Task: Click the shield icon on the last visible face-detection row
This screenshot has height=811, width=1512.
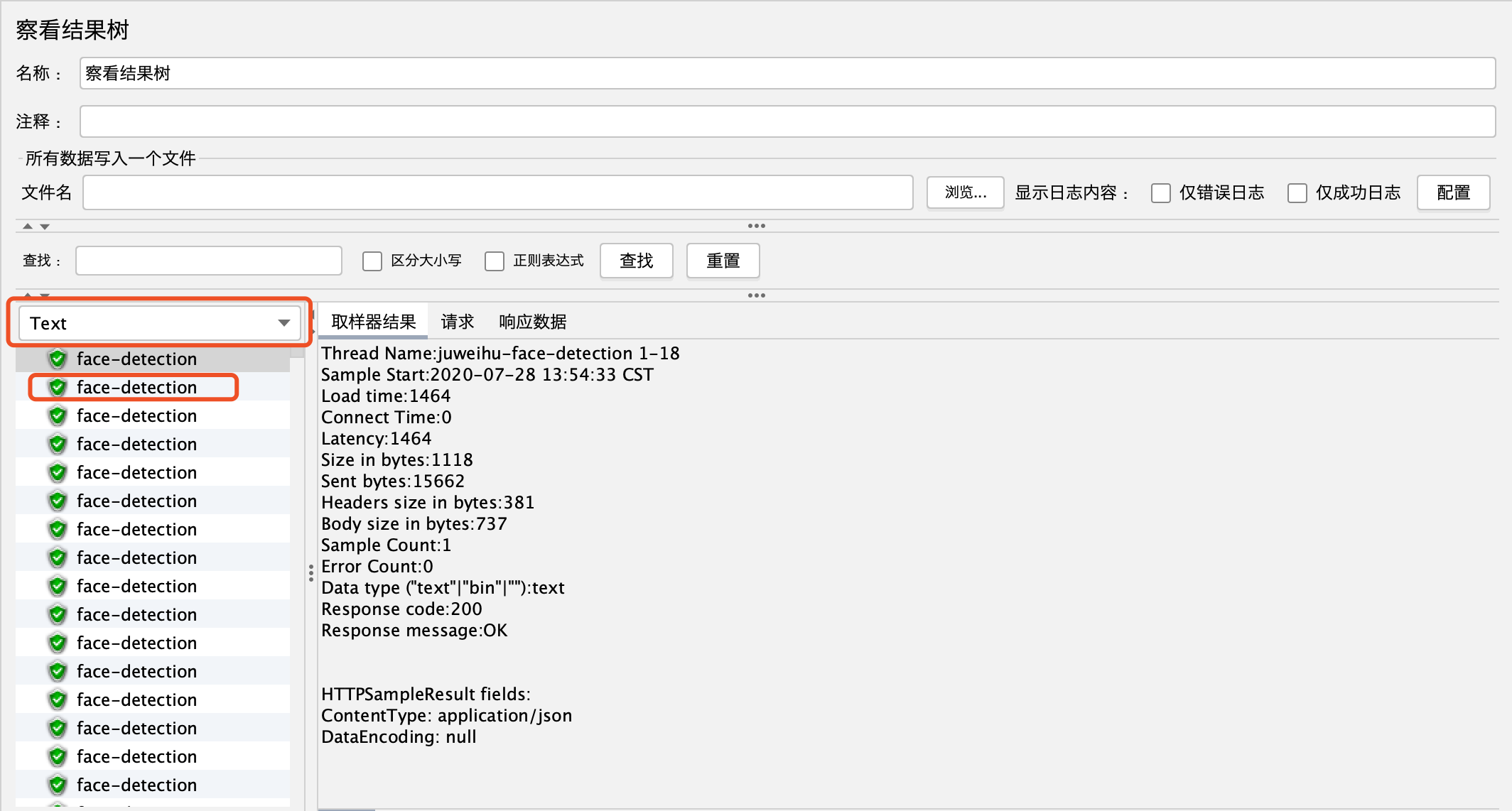Action: (x=58, y=785)
